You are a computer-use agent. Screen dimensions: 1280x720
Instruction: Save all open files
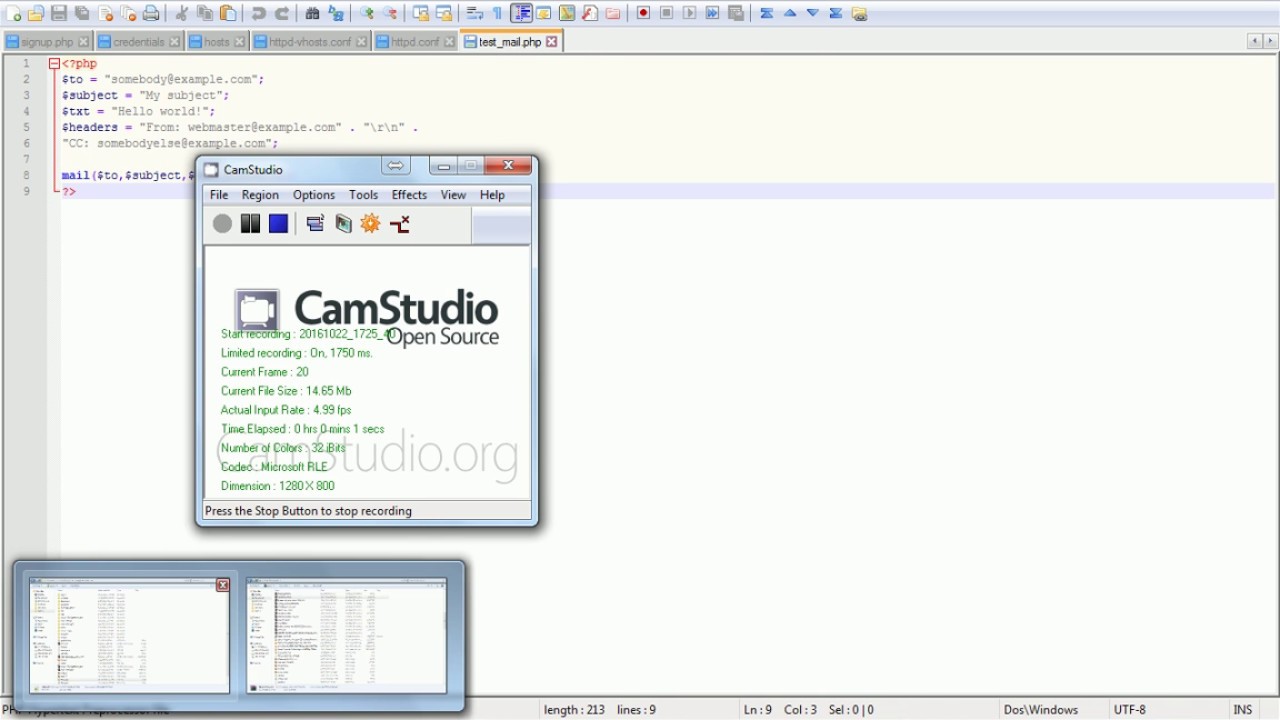[x=82, y=14]
